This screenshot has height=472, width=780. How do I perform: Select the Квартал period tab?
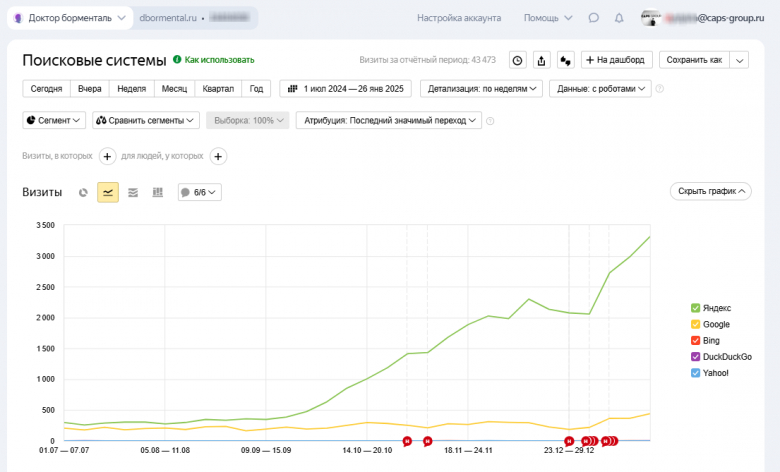click(x=217, y=89)
